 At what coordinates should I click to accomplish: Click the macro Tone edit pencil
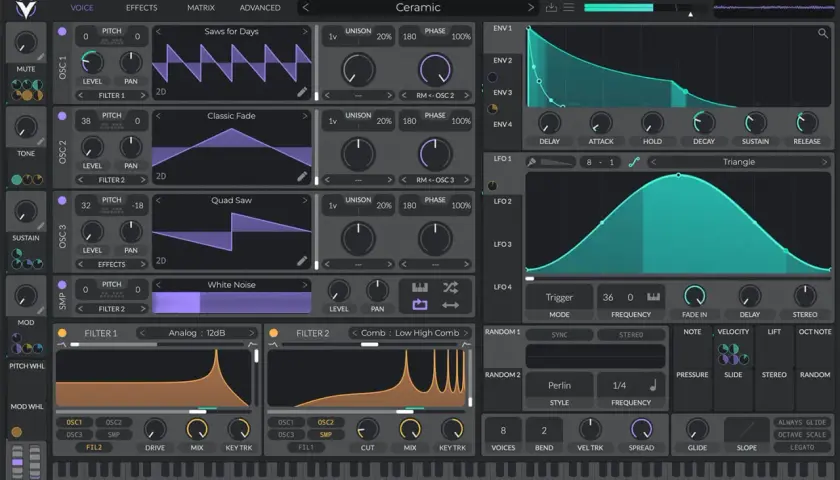click(41, 142)
